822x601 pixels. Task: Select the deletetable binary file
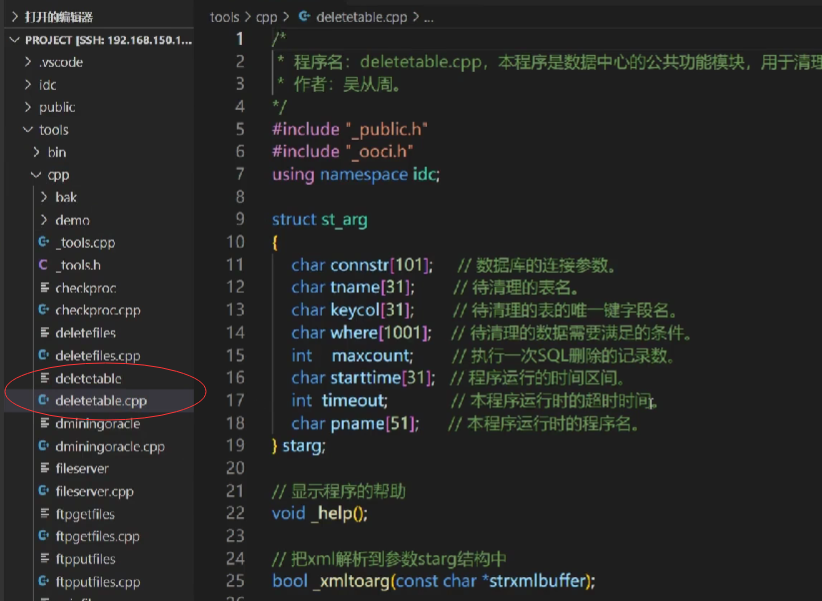[x=89, y=378]
